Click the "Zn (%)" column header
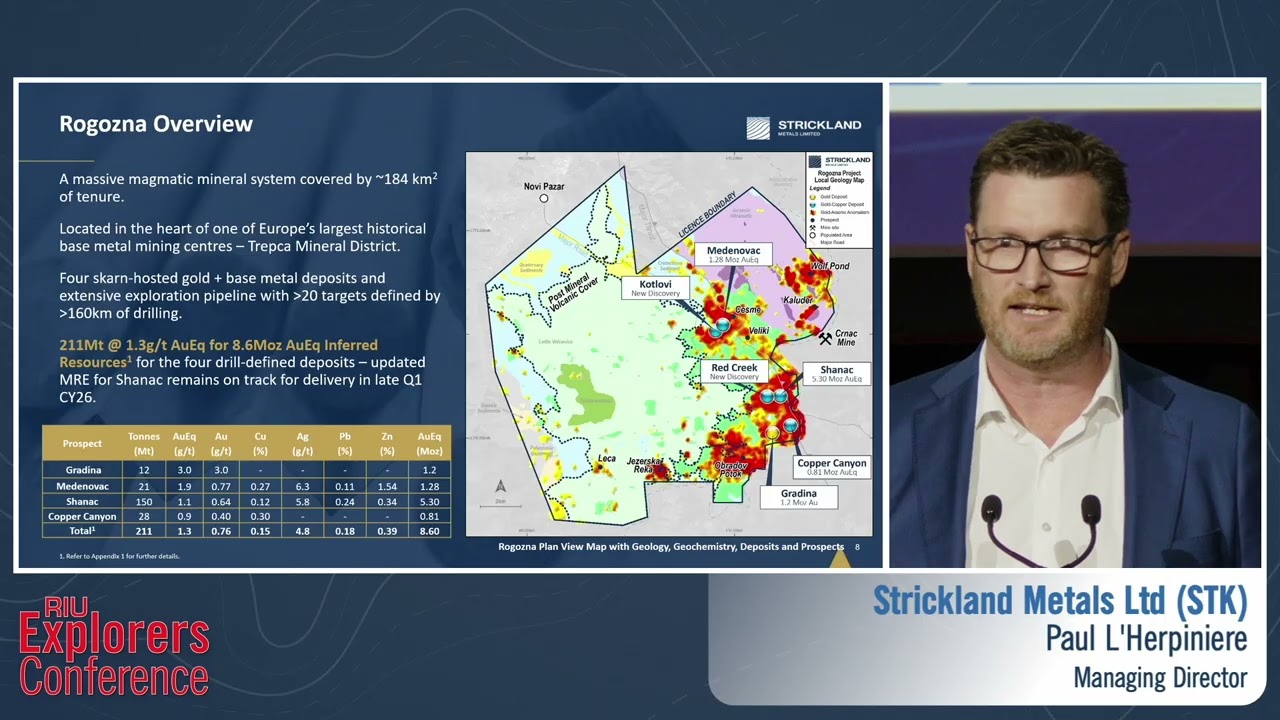The image size is (1280, 720). (387, 443)
